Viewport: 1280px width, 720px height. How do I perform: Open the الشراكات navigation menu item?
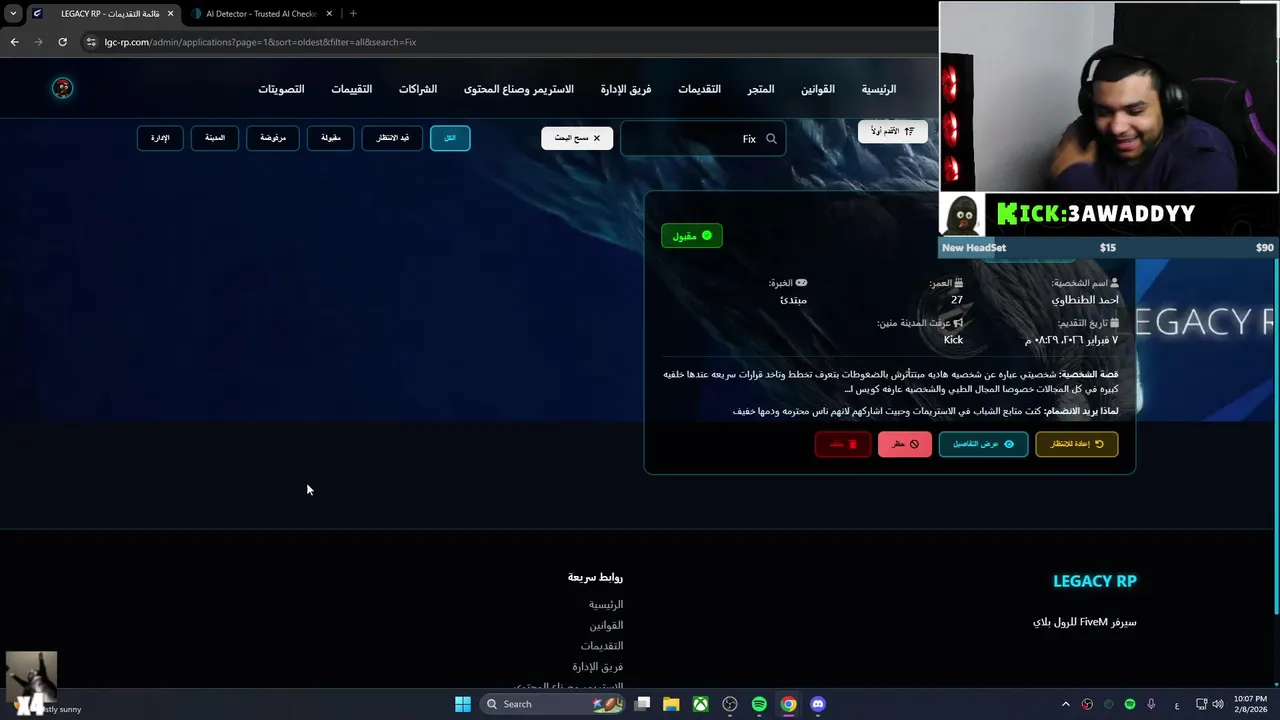pyautogui.click(x=418, y=89)
